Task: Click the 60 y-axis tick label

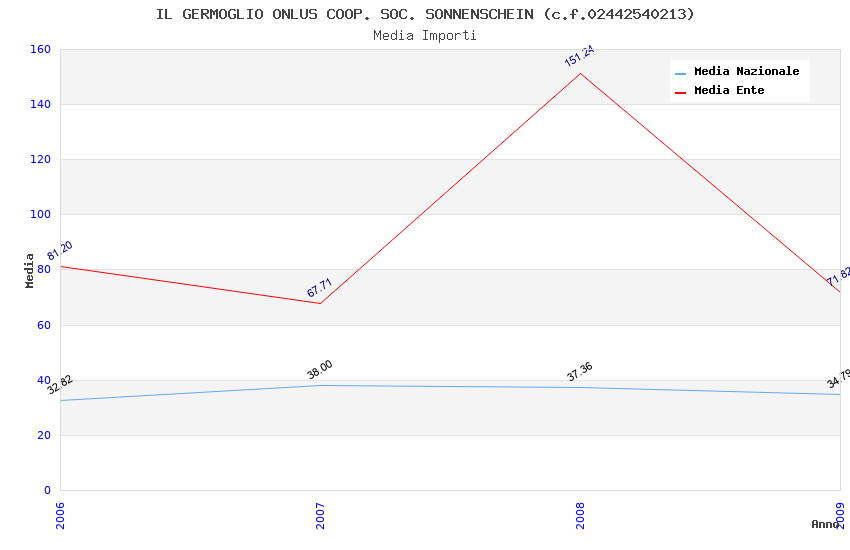Action: coord(43,325)
